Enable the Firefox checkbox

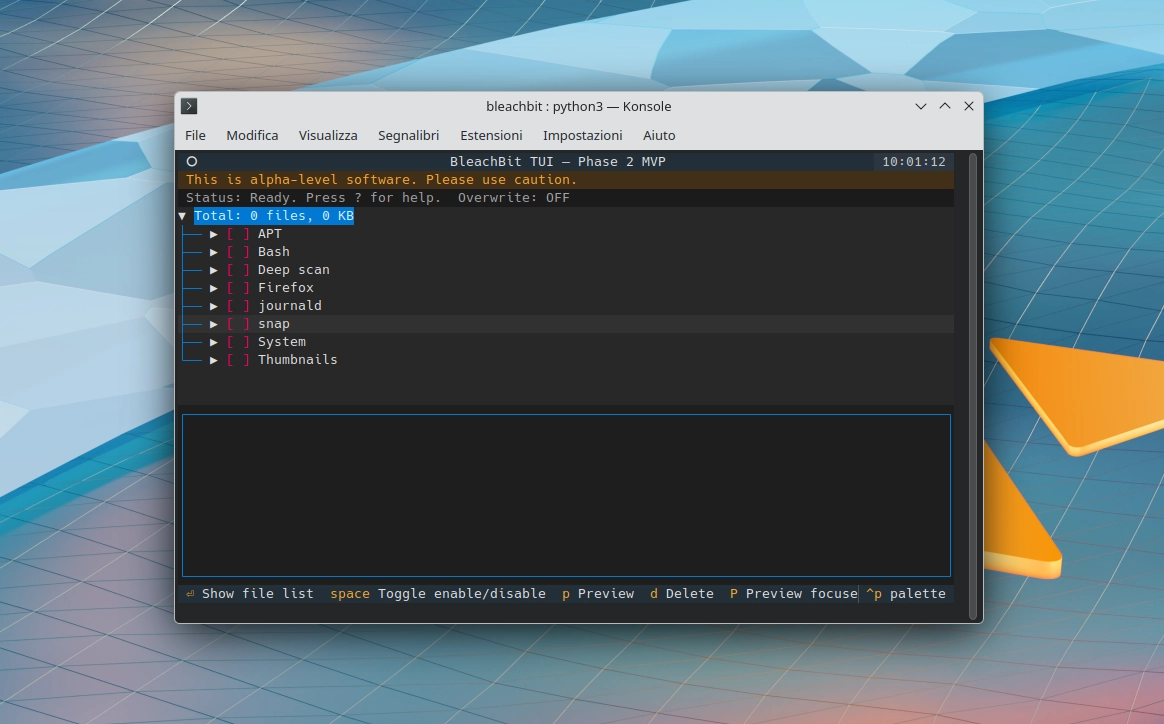tap(238, 287)
